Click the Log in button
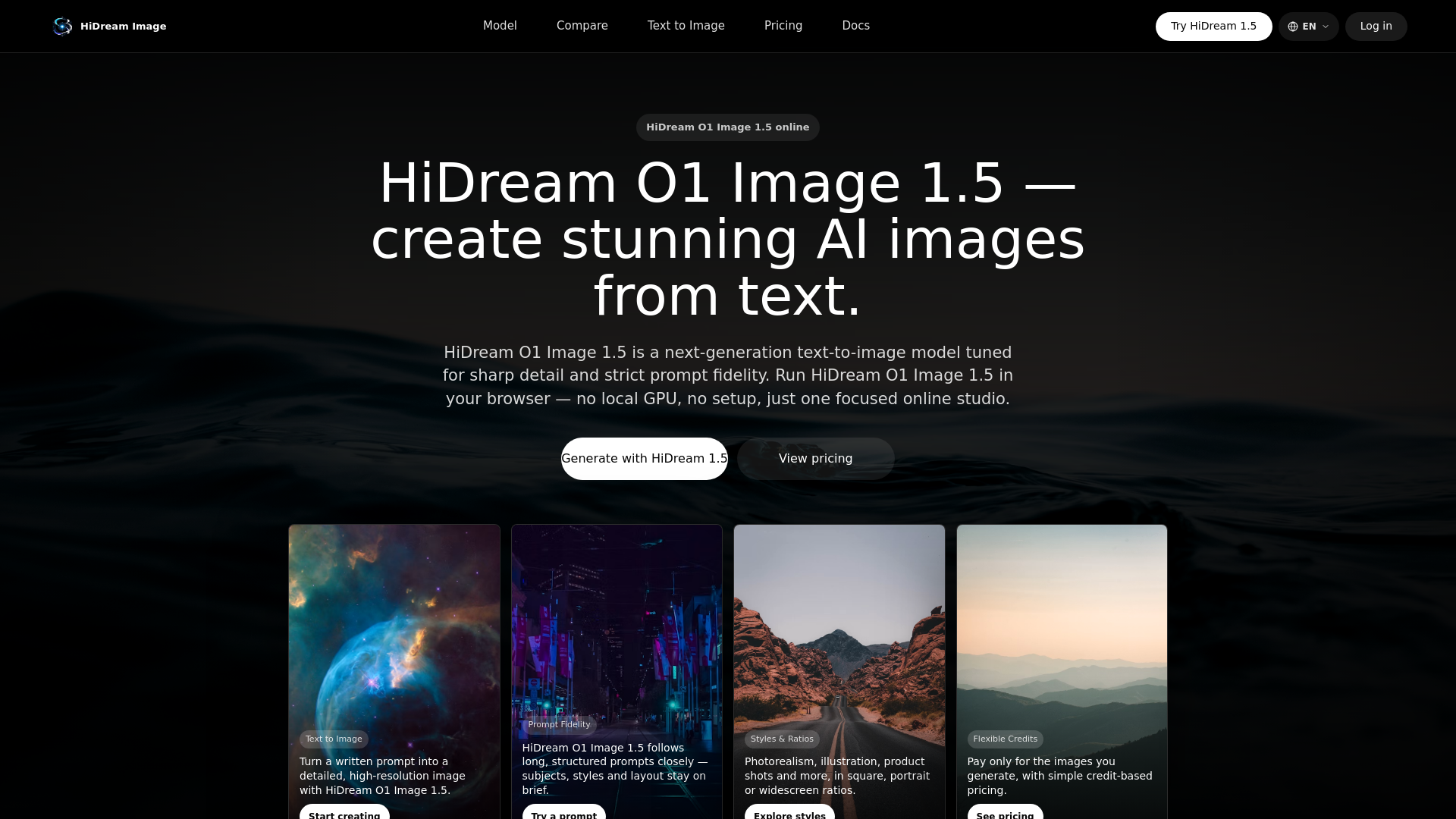 (1376, 27)
